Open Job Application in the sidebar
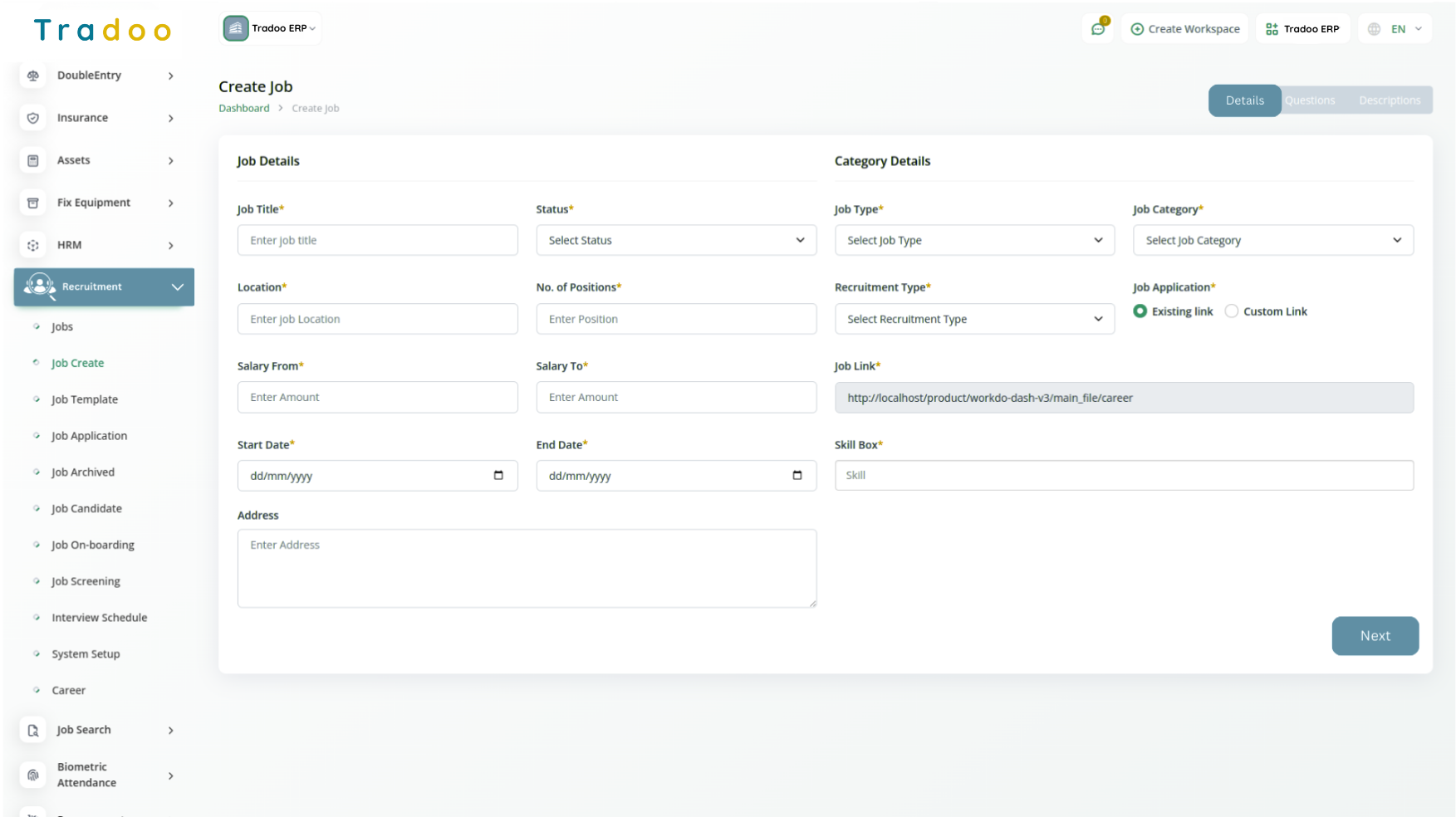Screen dimensions: 1456x817 click(89, 436)
